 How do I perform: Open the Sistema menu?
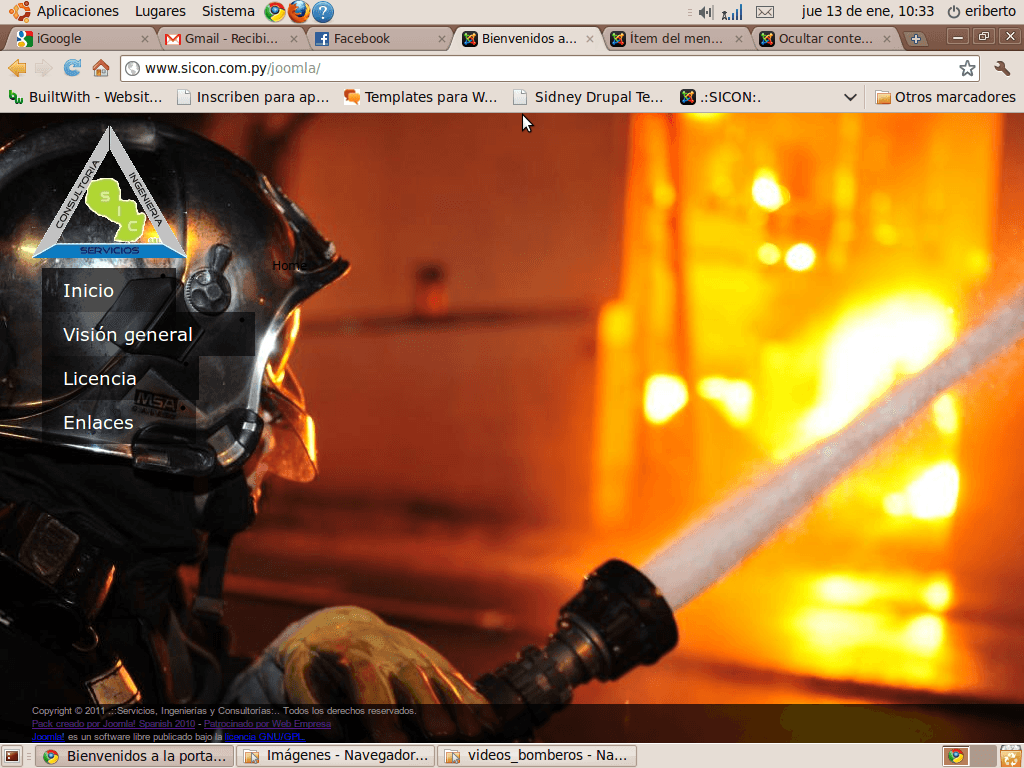228,11
